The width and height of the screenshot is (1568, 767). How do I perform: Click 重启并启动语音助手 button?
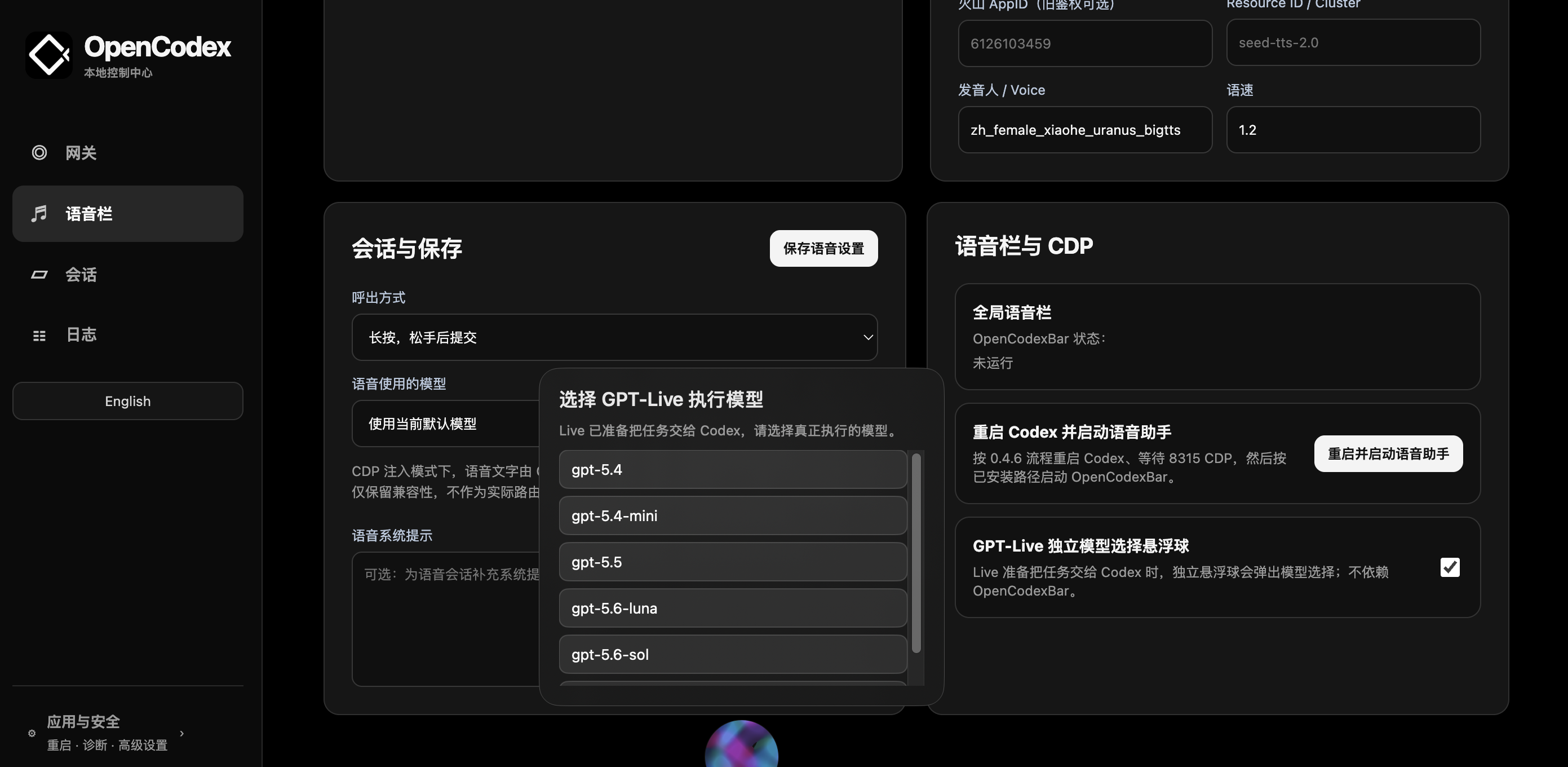point(1388,453)
